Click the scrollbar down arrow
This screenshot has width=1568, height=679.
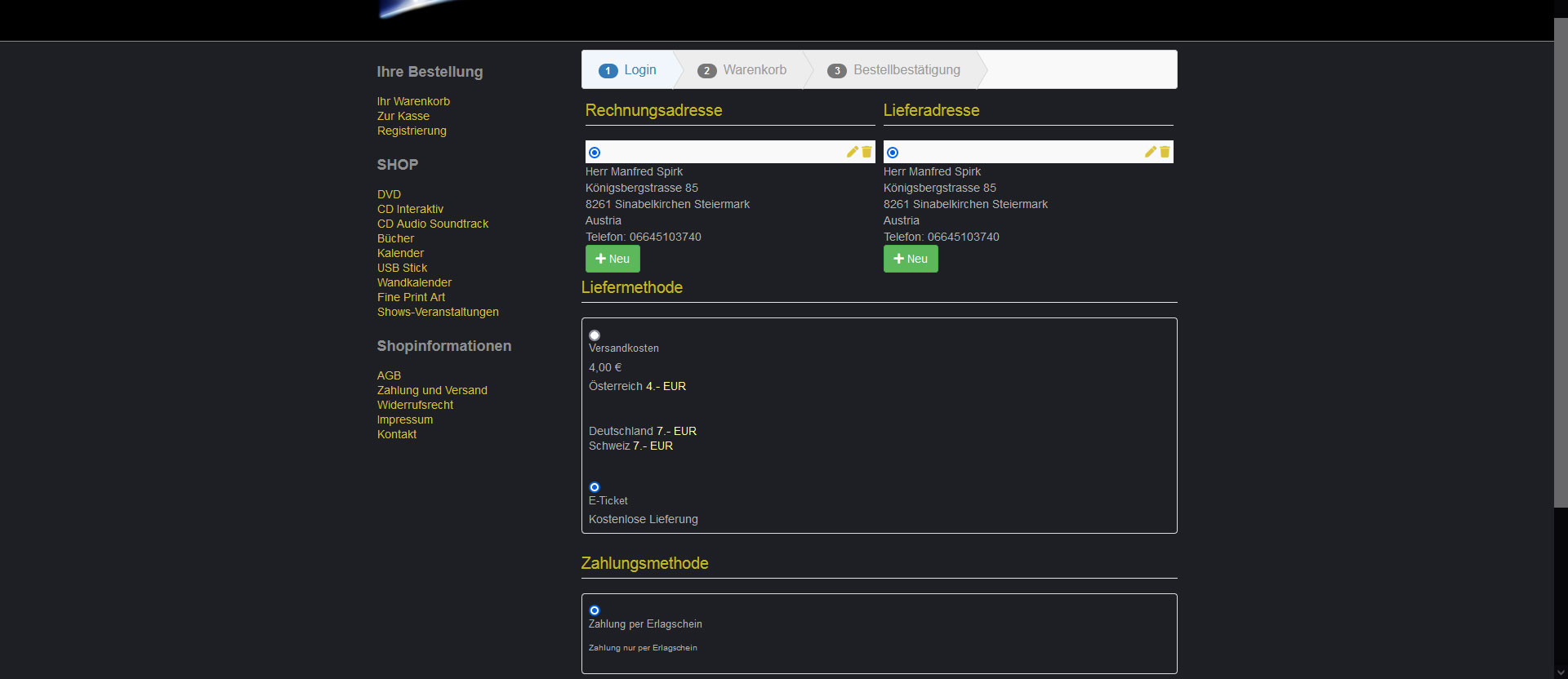(1561, 672)
